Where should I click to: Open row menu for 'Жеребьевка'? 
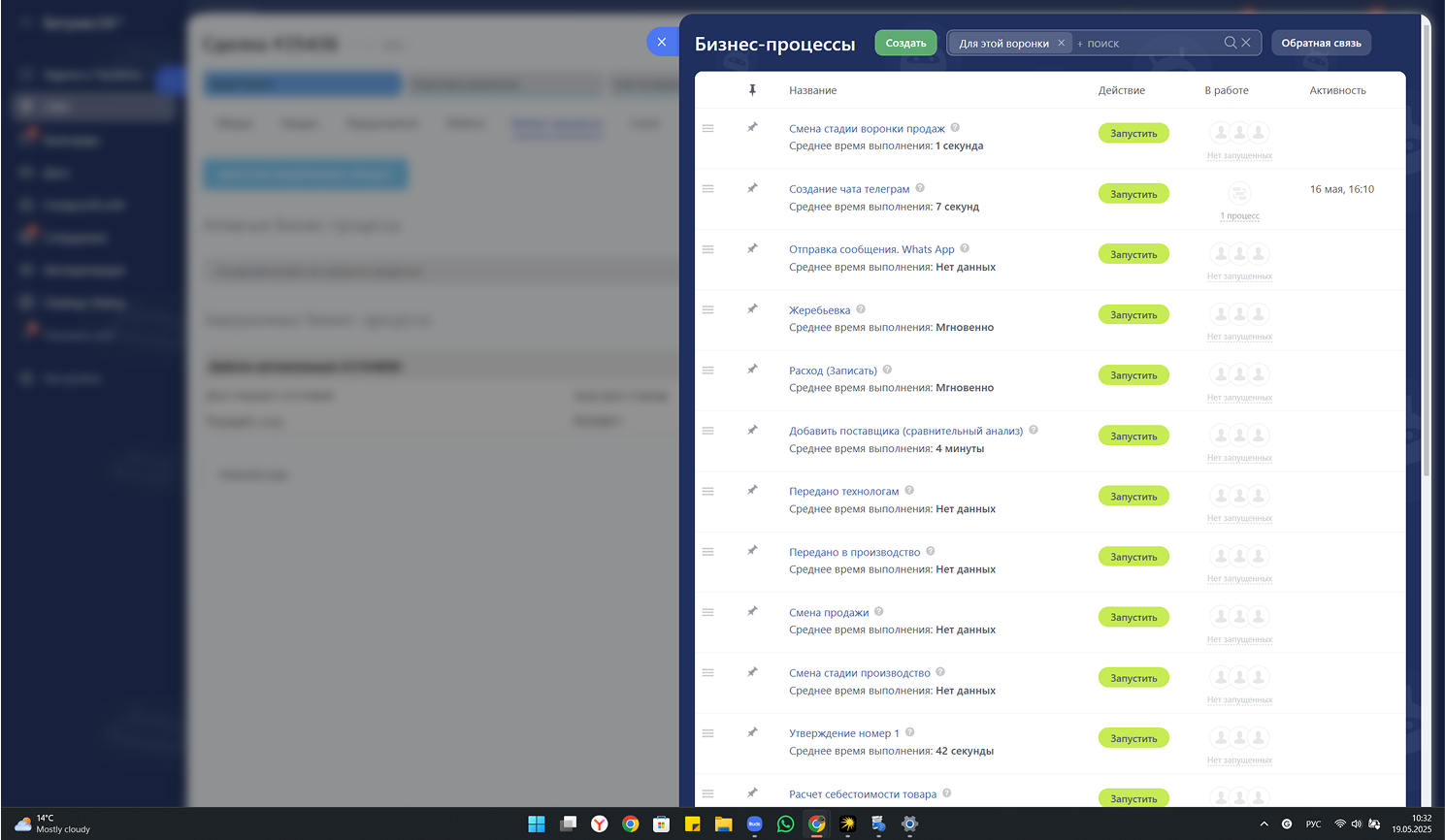708,309
